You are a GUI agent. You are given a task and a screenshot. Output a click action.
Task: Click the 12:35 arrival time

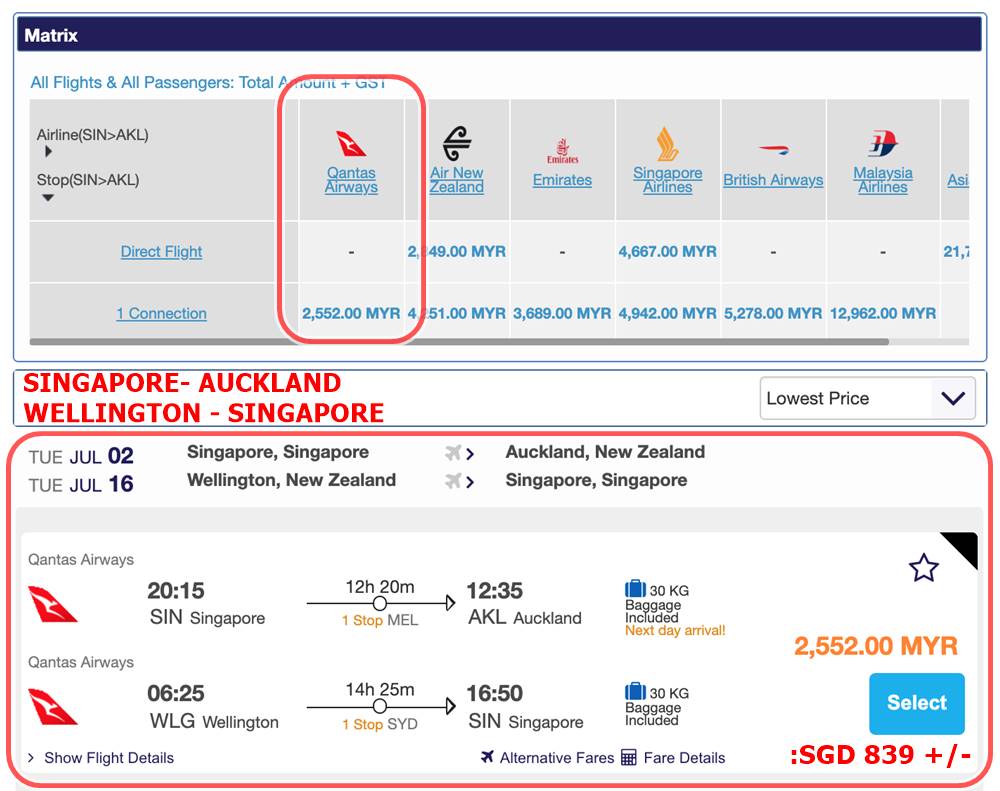pos(494,591)
